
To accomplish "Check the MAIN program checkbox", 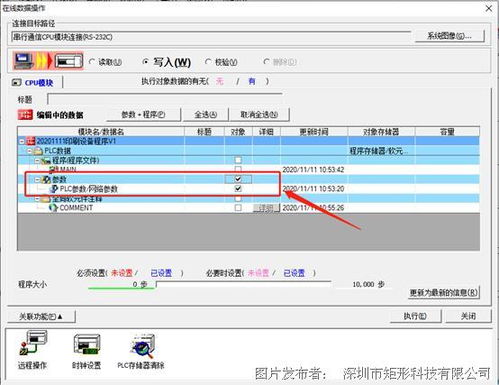I will click(x=238, y=169).
